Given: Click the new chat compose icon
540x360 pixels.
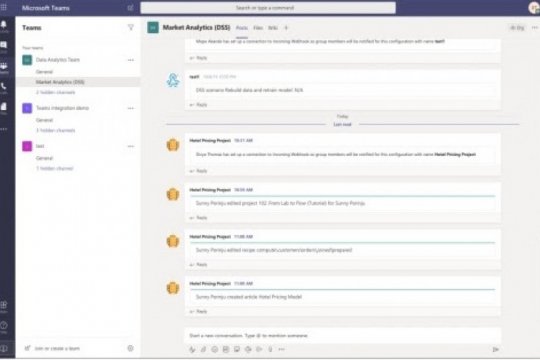Looking at the screenshot, I should pos(131,8).
